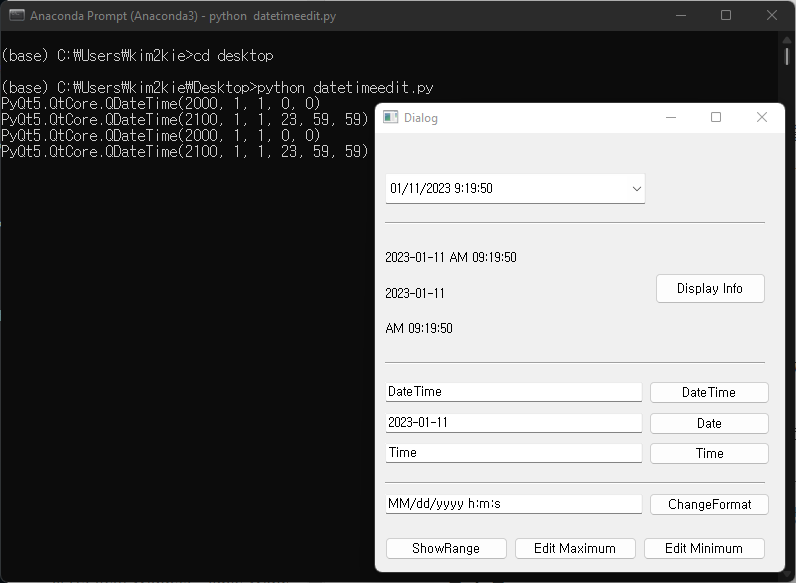The image size is (796, 583).
Task: Click the date field showing 01/11/2023 9:19:50
Action: coord(515,189)
